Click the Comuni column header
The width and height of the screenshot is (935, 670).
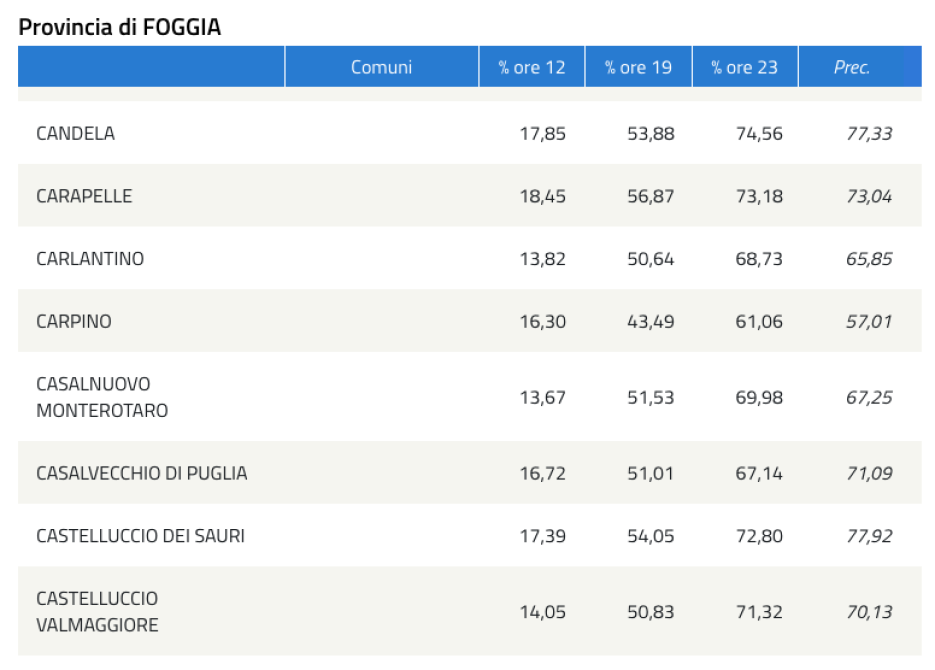coord(382,67)
